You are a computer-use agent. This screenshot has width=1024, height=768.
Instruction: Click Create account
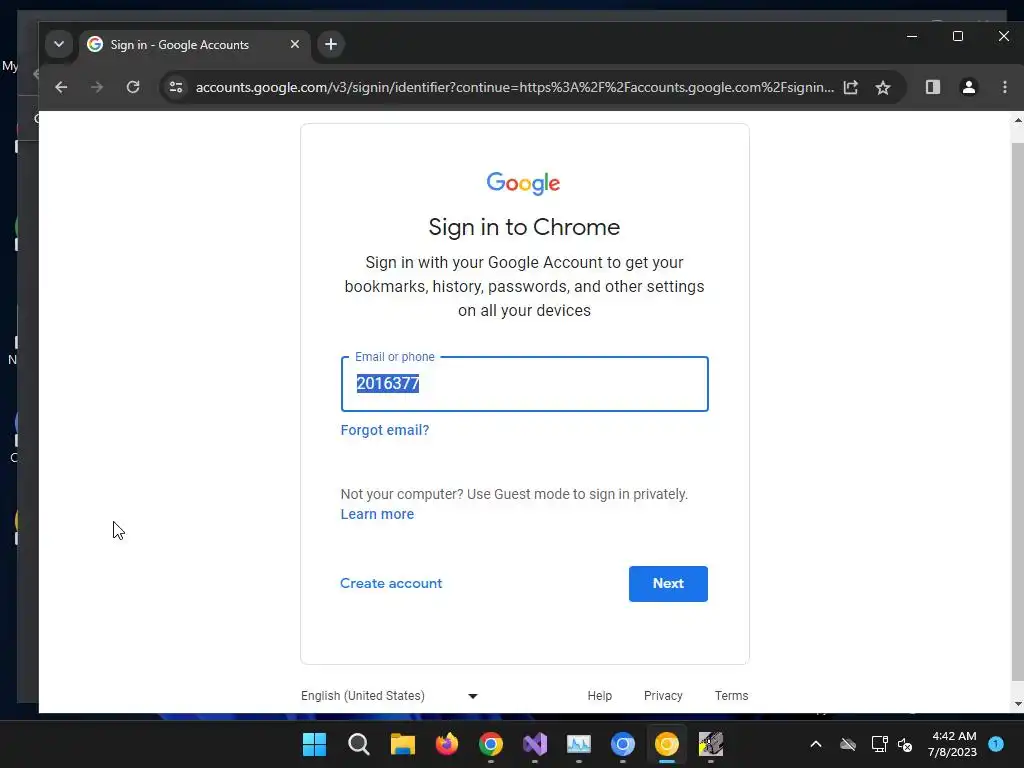click(391, 583)
